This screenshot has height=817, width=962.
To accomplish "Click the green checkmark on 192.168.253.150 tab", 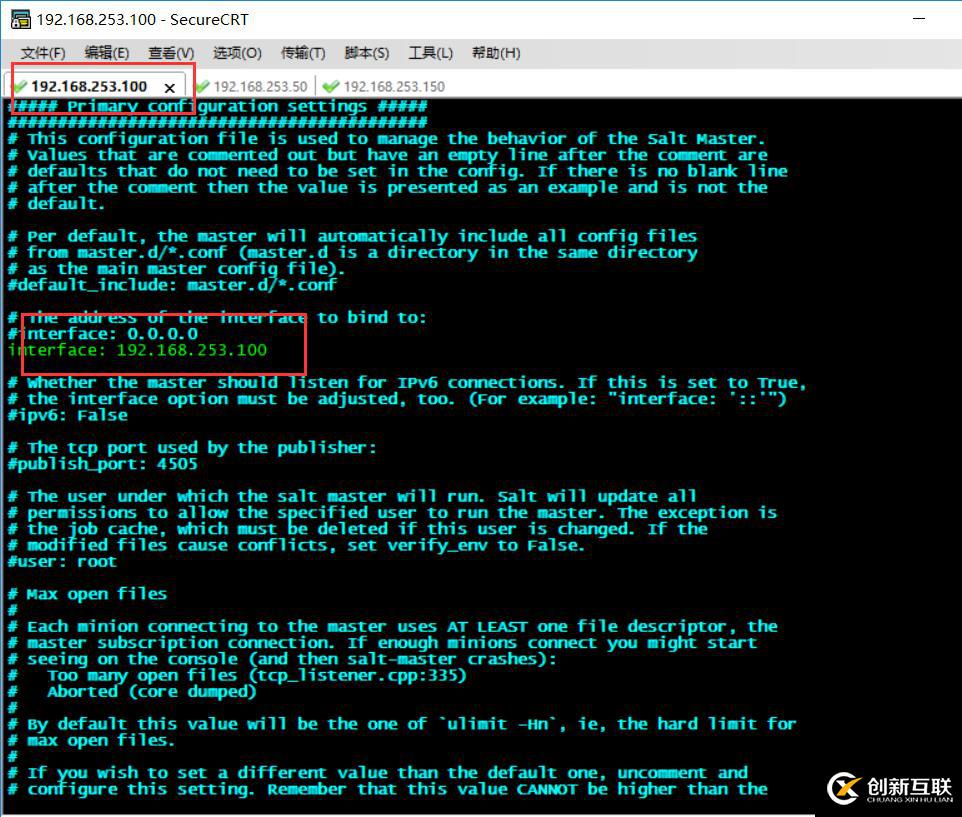I will (x=331, y=86).
